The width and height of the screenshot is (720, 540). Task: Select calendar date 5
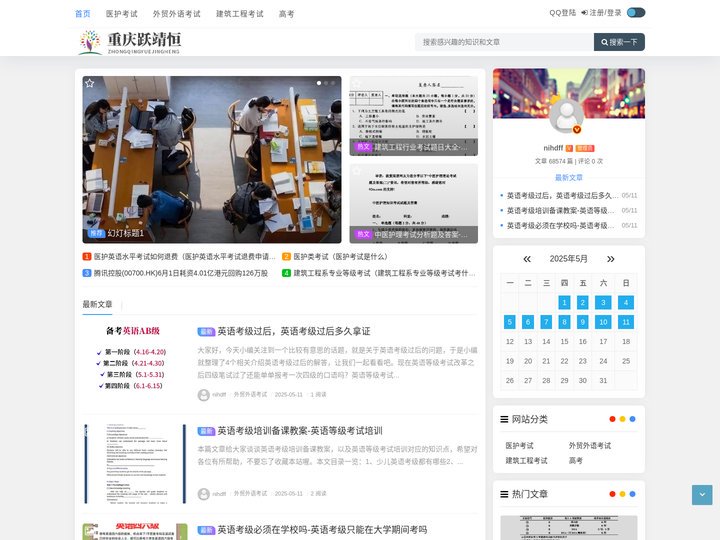point(509,322)
